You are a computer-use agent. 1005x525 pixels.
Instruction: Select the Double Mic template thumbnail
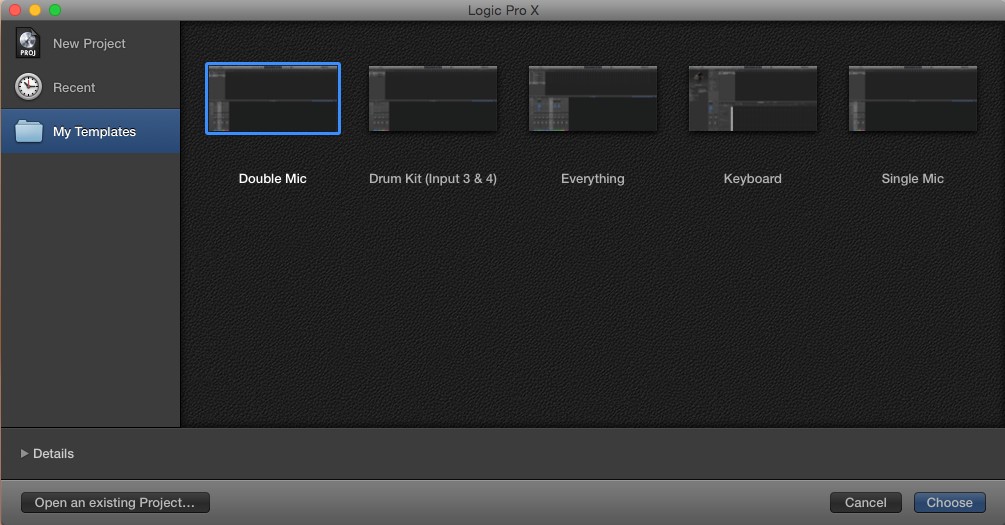273,99
